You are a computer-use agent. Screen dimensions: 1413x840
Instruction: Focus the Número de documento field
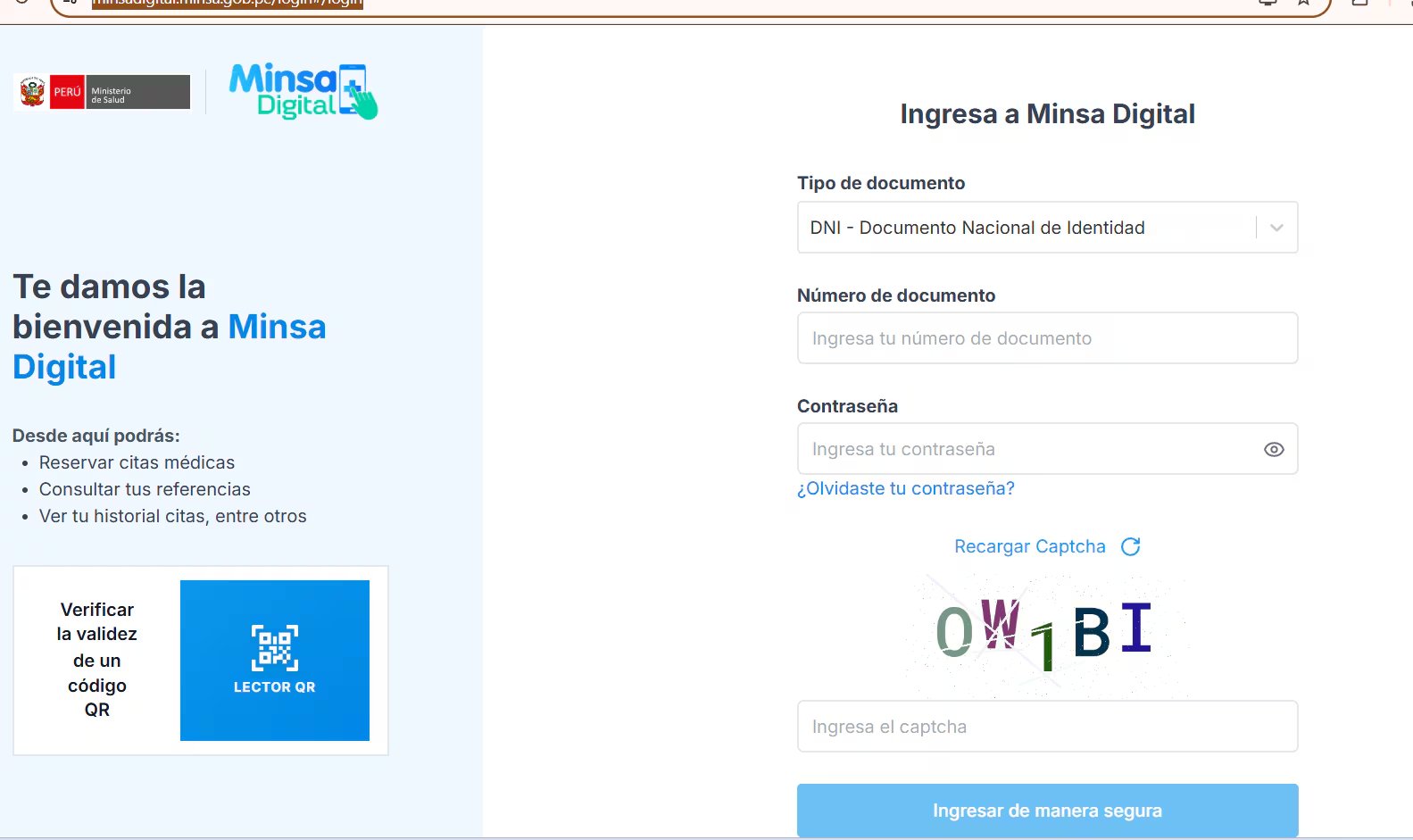point(1047,338)
